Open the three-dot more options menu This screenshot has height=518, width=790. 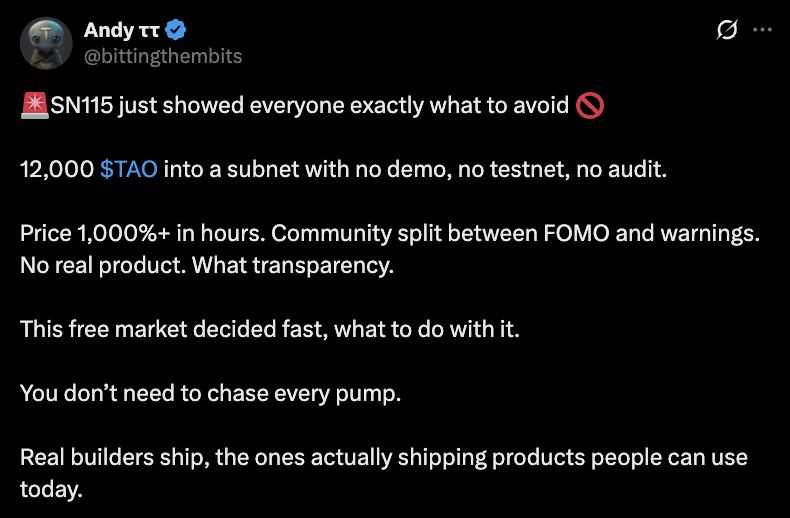pyautogui.click(x=762, y=31)
